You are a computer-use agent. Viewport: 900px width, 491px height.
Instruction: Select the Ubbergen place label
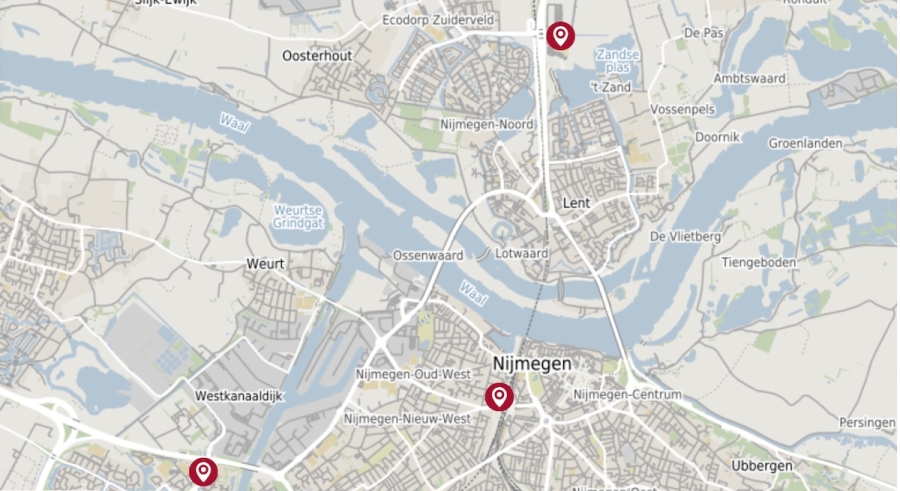(x=762, y=466)
